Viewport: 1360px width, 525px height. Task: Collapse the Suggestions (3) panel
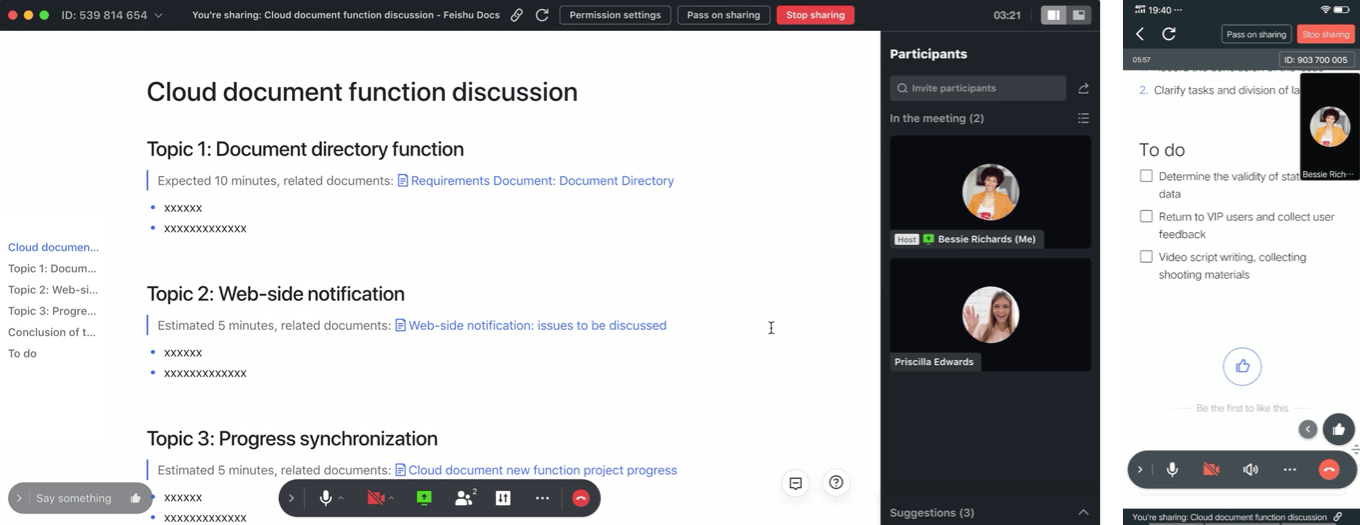pos(1083,512)
